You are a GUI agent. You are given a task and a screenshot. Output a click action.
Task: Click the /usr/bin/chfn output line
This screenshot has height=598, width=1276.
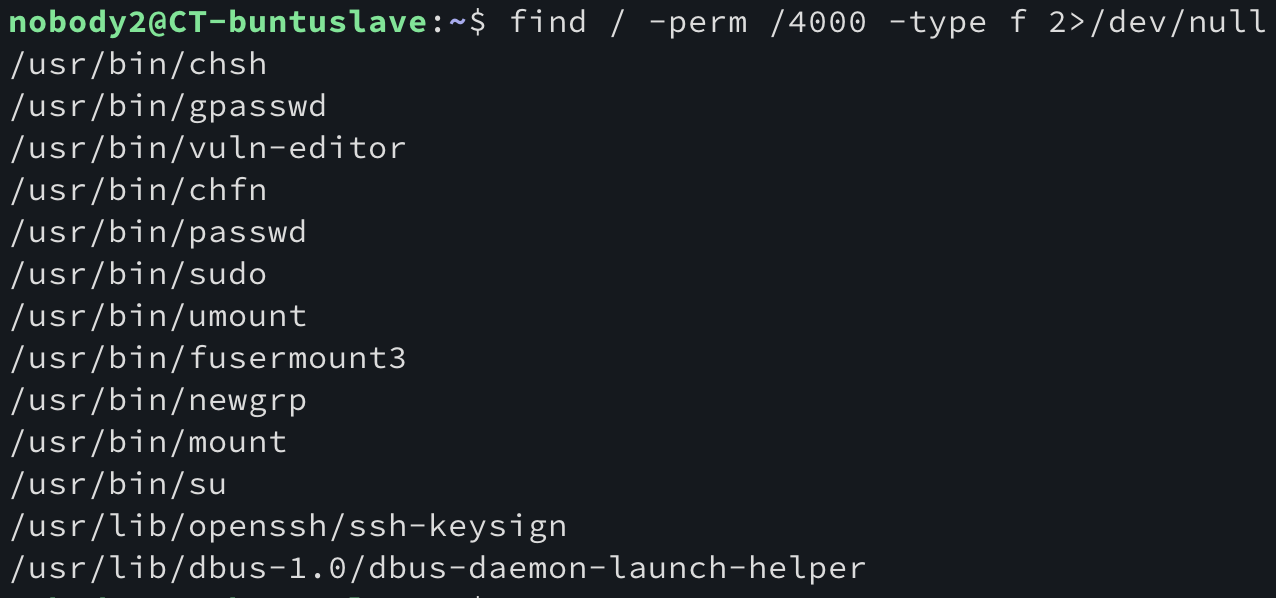pos(138,190)
